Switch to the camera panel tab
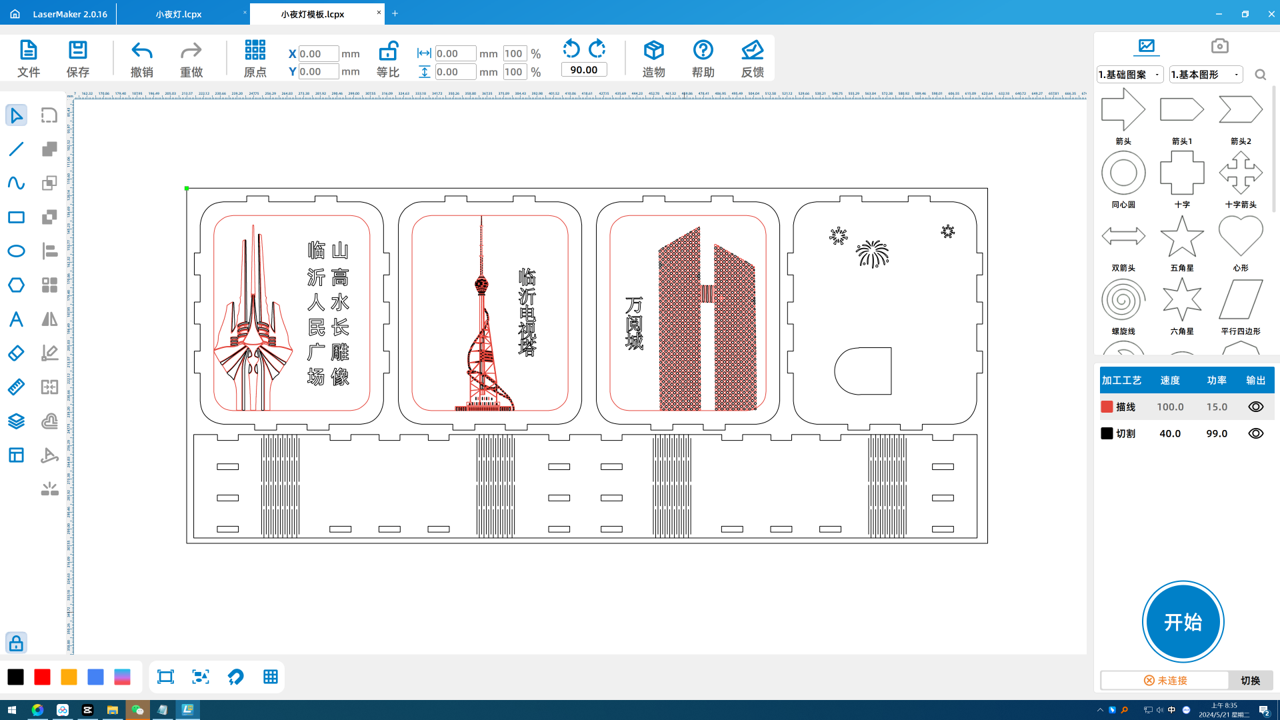 1219,46
